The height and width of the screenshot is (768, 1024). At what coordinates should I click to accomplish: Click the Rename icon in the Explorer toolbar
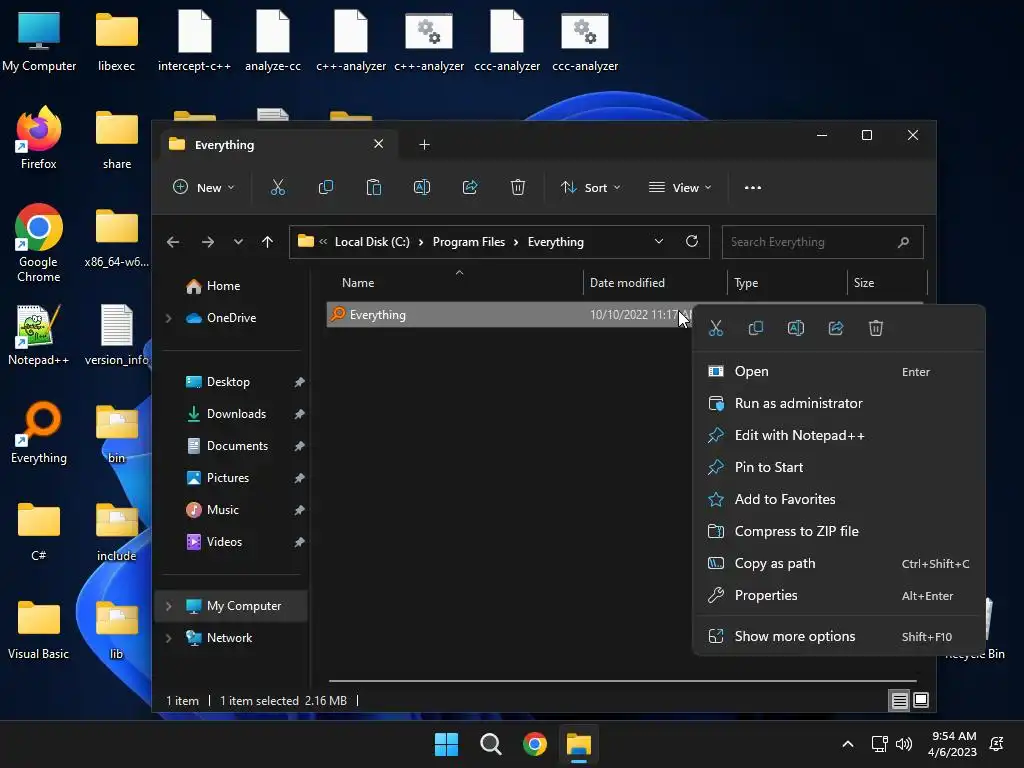[x=422, y=187]
